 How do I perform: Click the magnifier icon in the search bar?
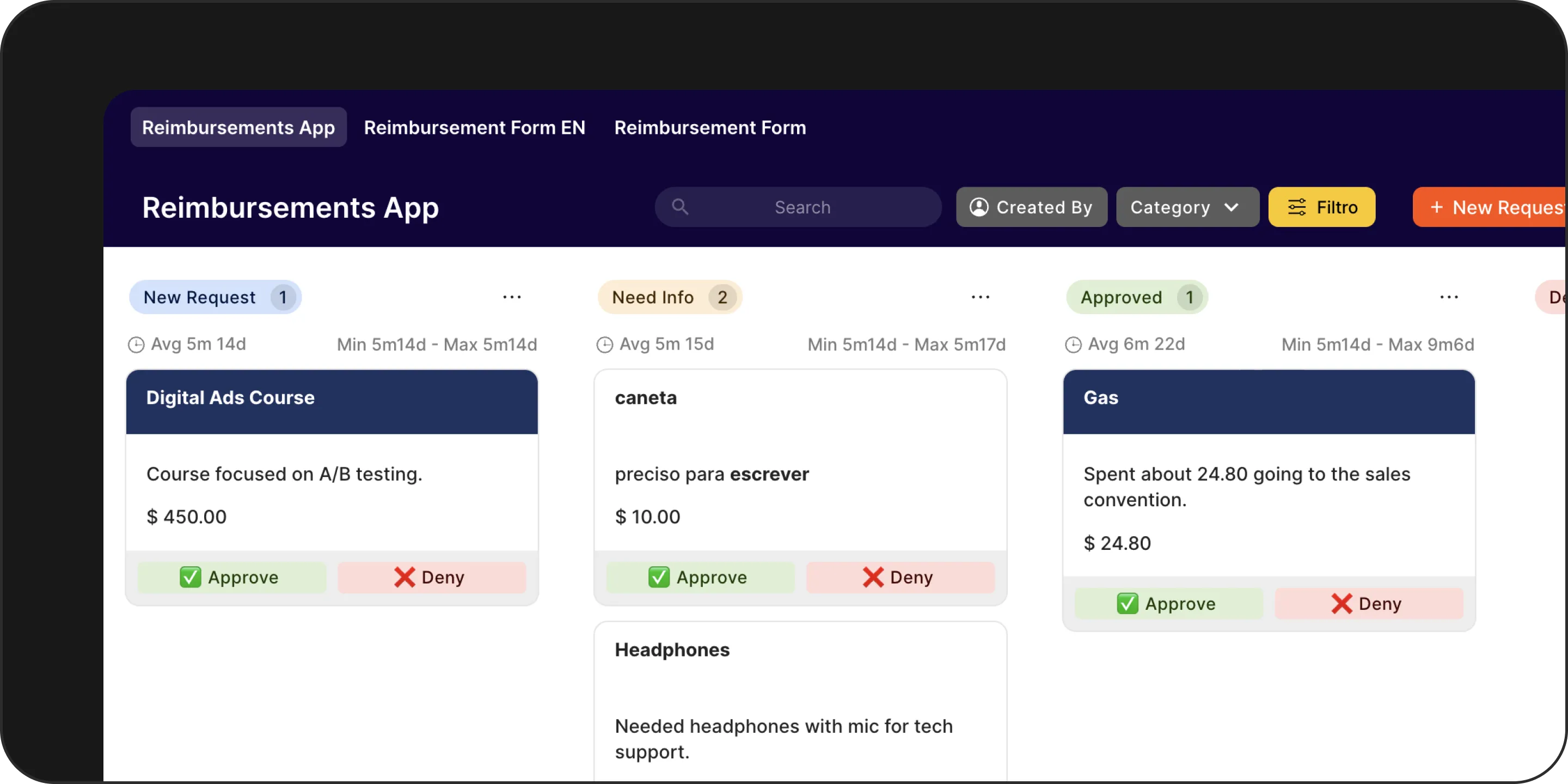(x=680, y=207)
